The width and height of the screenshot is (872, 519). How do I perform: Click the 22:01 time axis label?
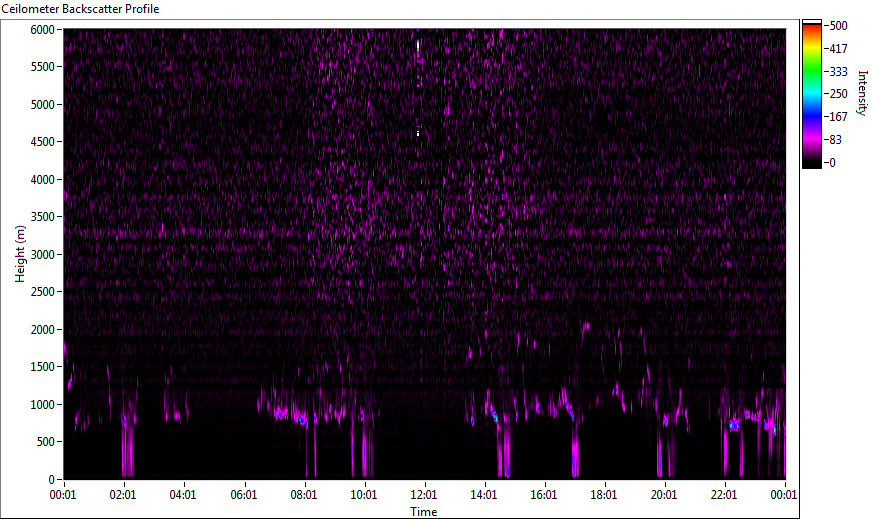coord(724,495)
